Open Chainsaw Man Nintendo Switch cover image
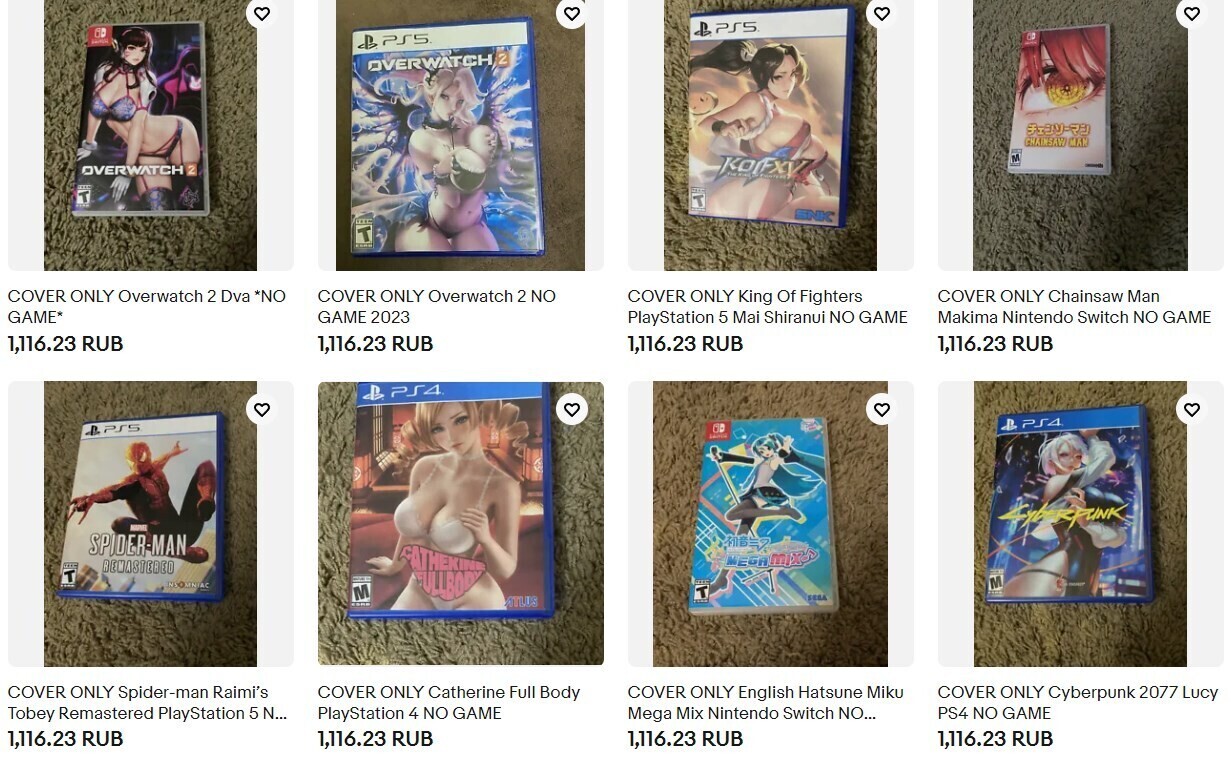 (1081, 135)
